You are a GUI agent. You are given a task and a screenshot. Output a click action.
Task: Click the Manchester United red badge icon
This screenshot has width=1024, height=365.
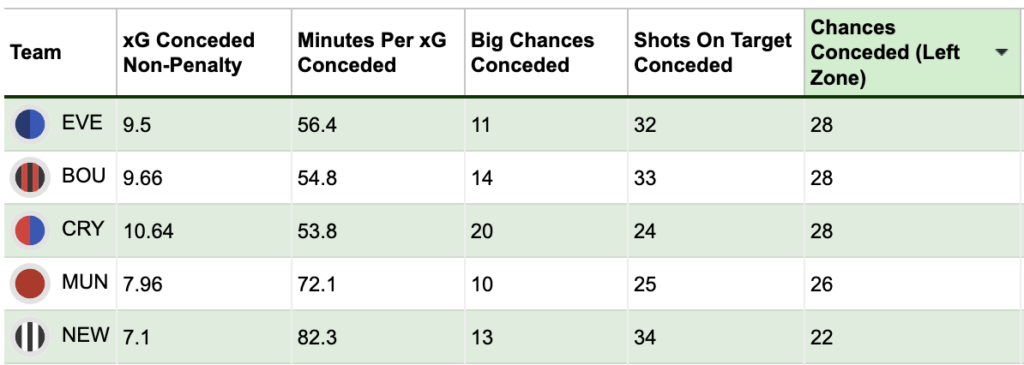click(30, 283)
